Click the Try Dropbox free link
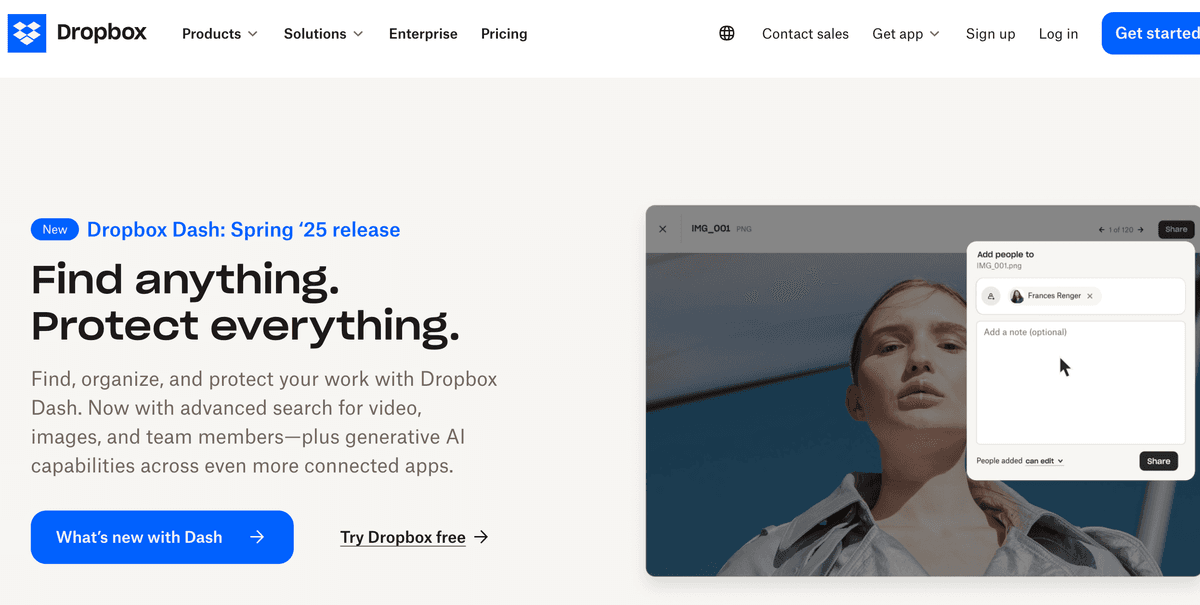 (403, 537)
